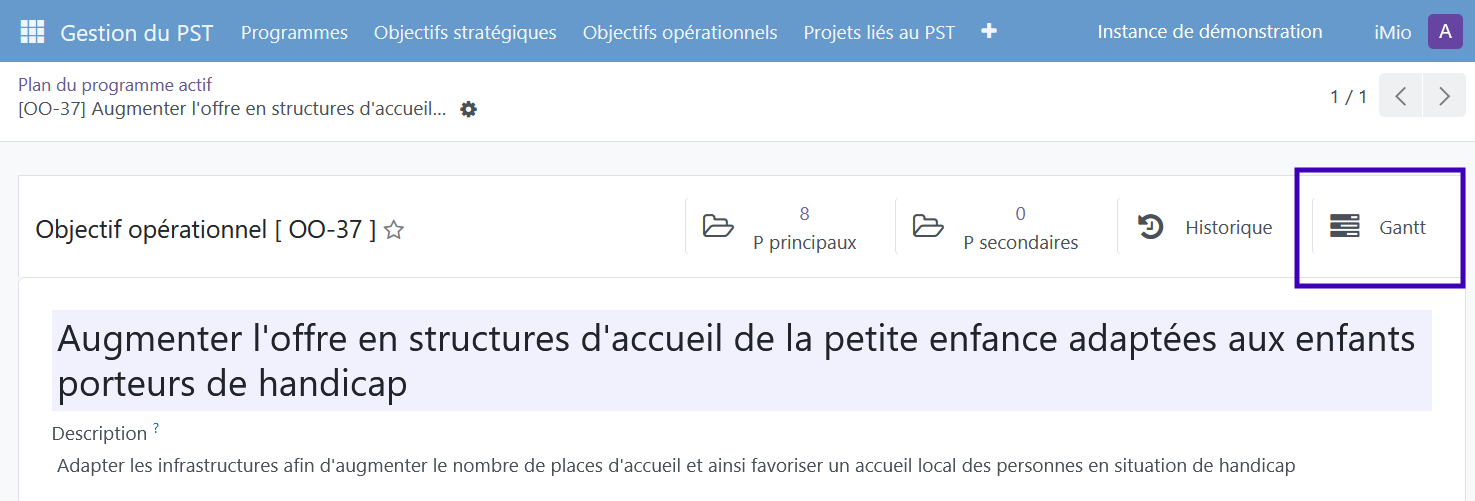Click the P principaux folder icon
This screenshot has height=501, width=1475.
[x=718, y=227]
